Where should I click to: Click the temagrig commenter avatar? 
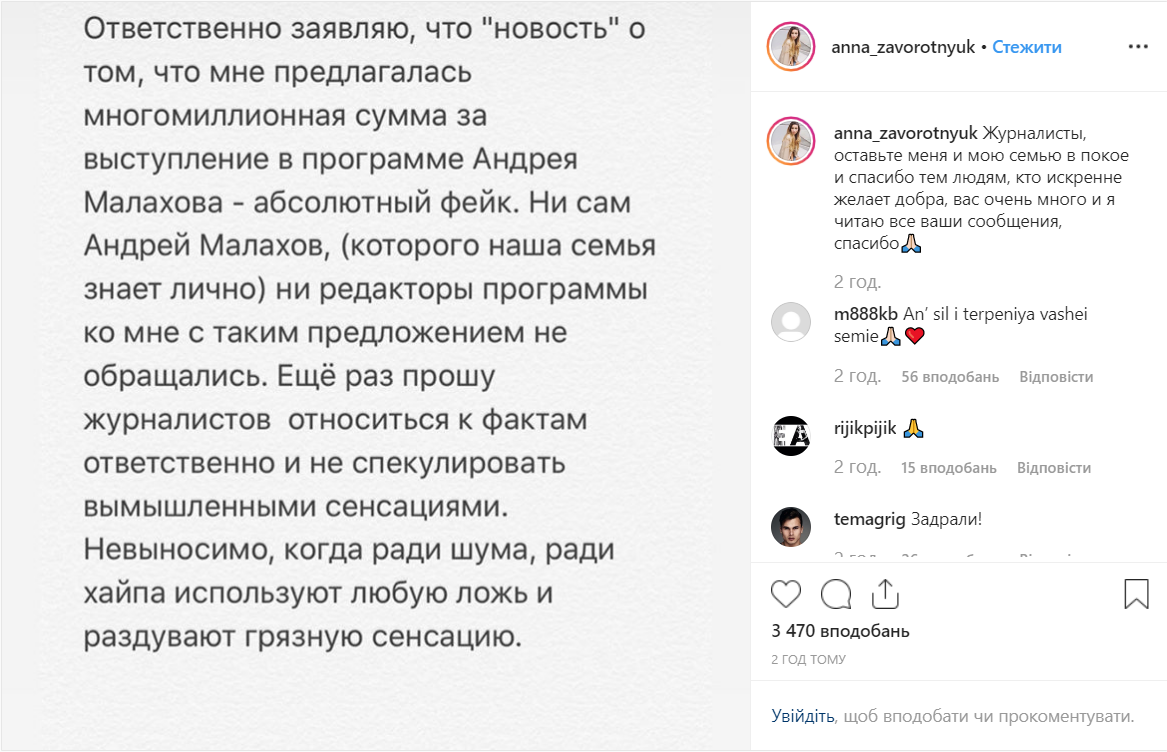(x=791, y=527)
